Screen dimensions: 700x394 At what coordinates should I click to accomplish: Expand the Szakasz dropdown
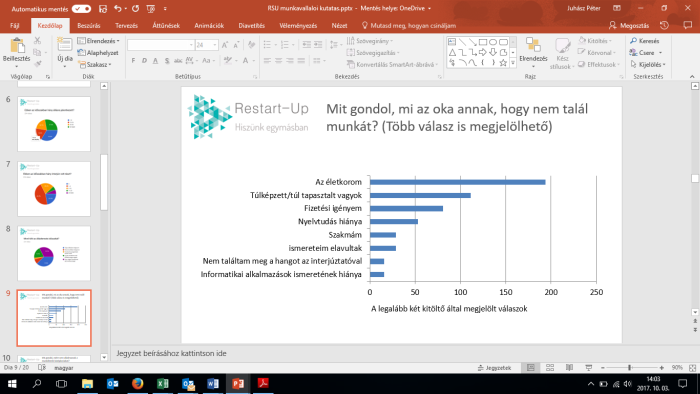[95, 65]
